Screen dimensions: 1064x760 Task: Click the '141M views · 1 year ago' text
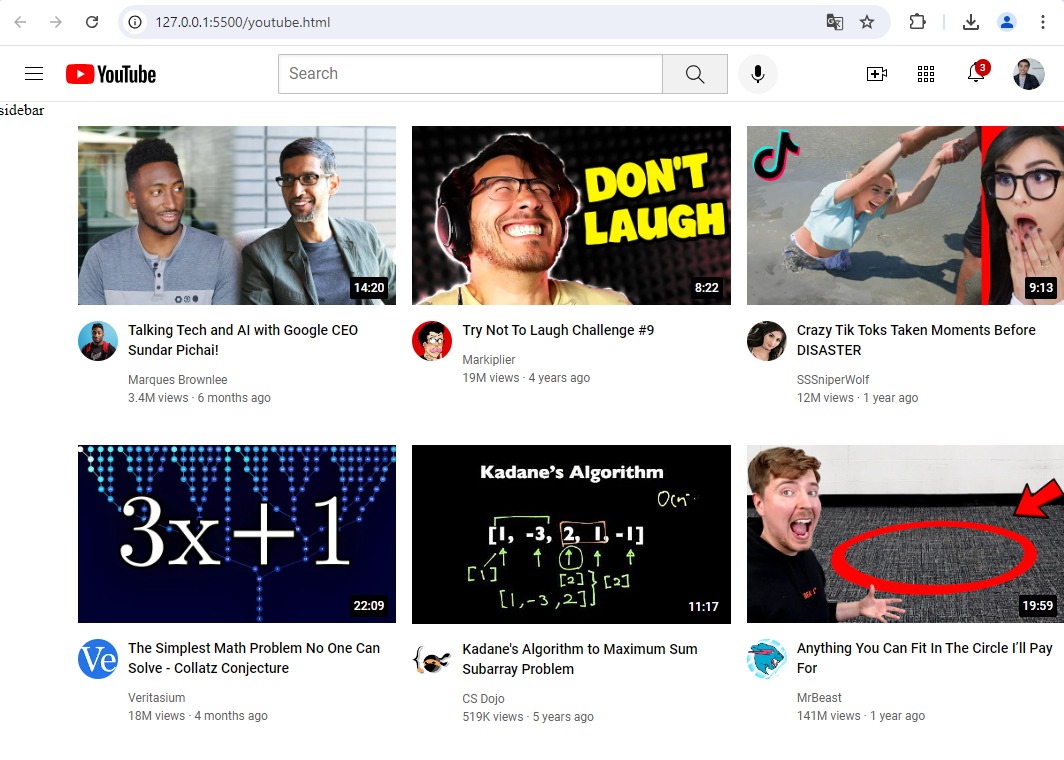coord(861,716)
